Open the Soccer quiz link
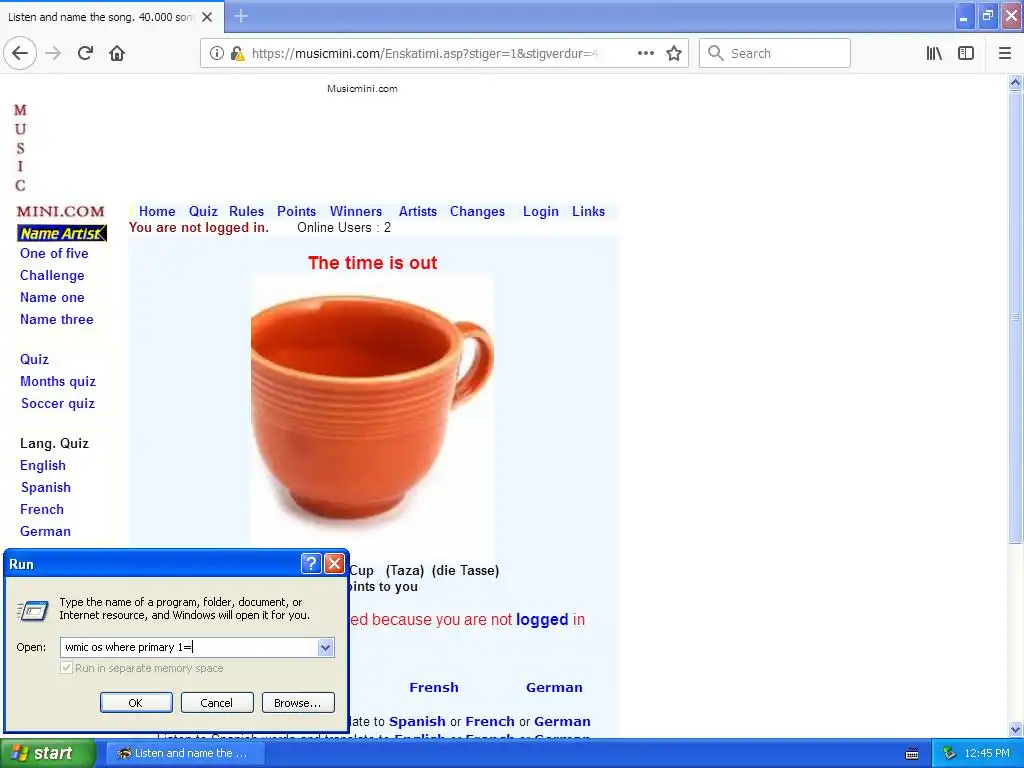The width and height of the screenshot is (1024, 768). (x=58, y=404)
